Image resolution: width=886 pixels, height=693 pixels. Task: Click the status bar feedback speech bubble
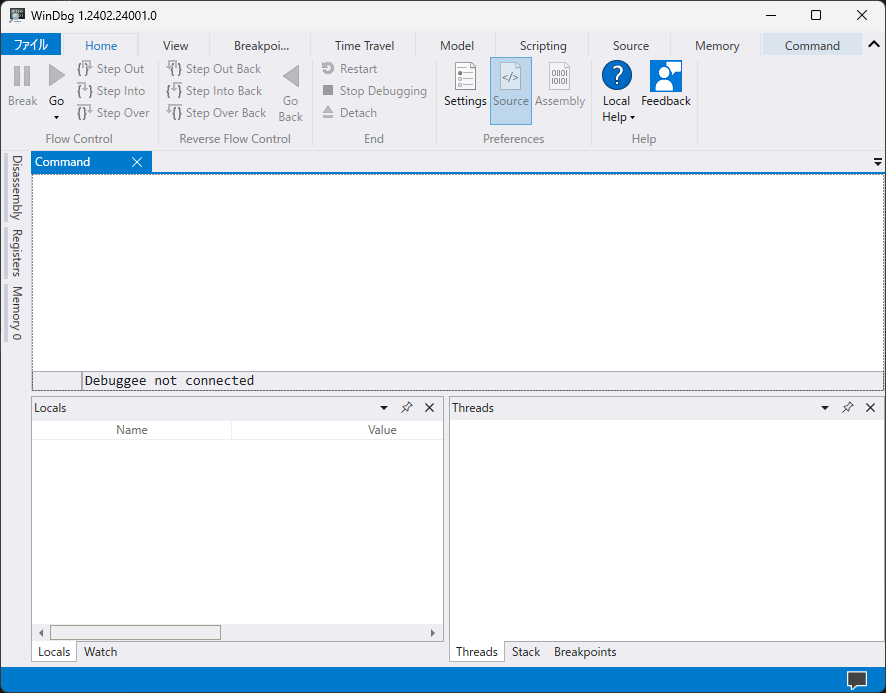pos(857,680)
